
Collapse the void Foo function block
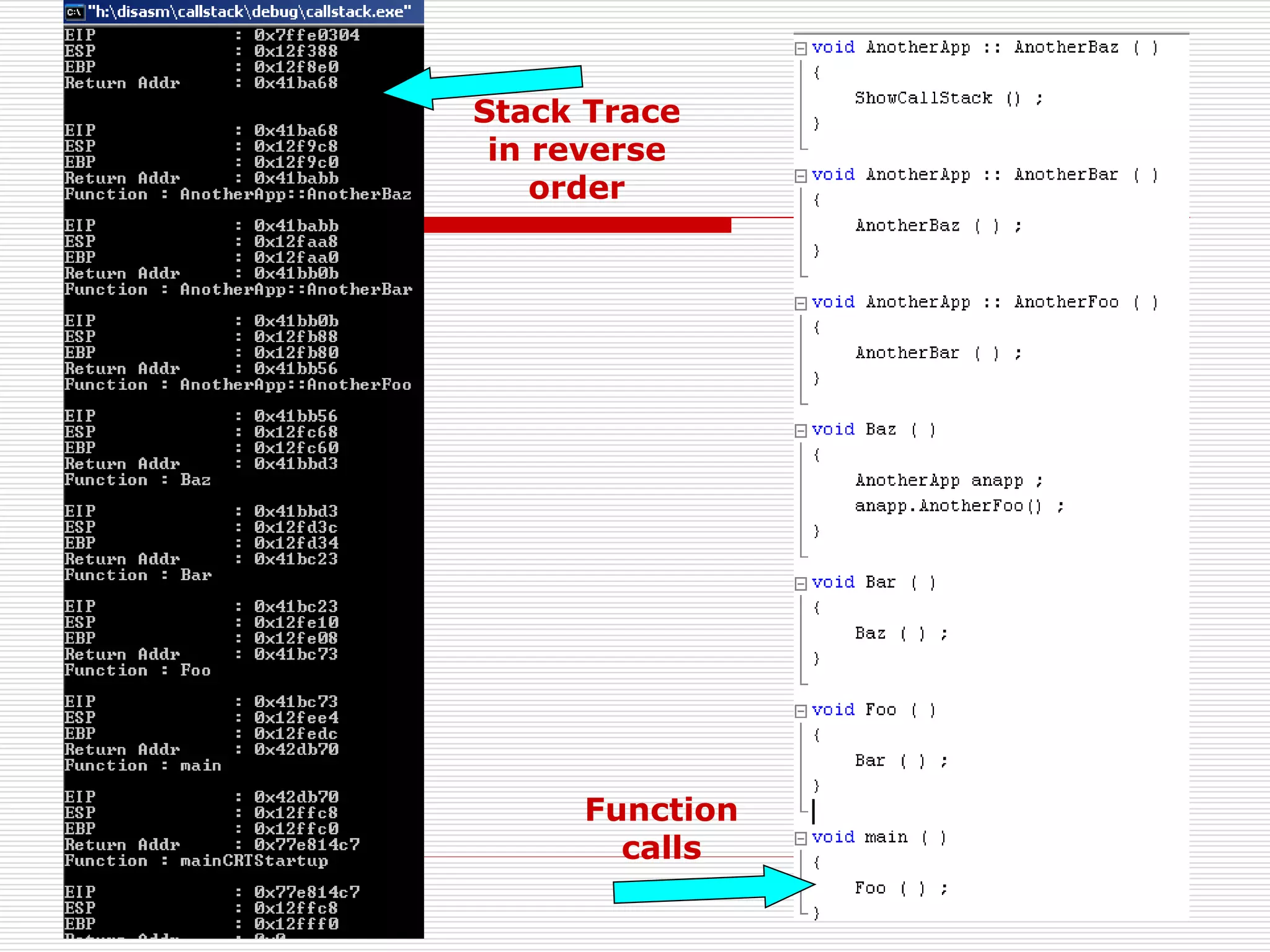pos(801,711)
